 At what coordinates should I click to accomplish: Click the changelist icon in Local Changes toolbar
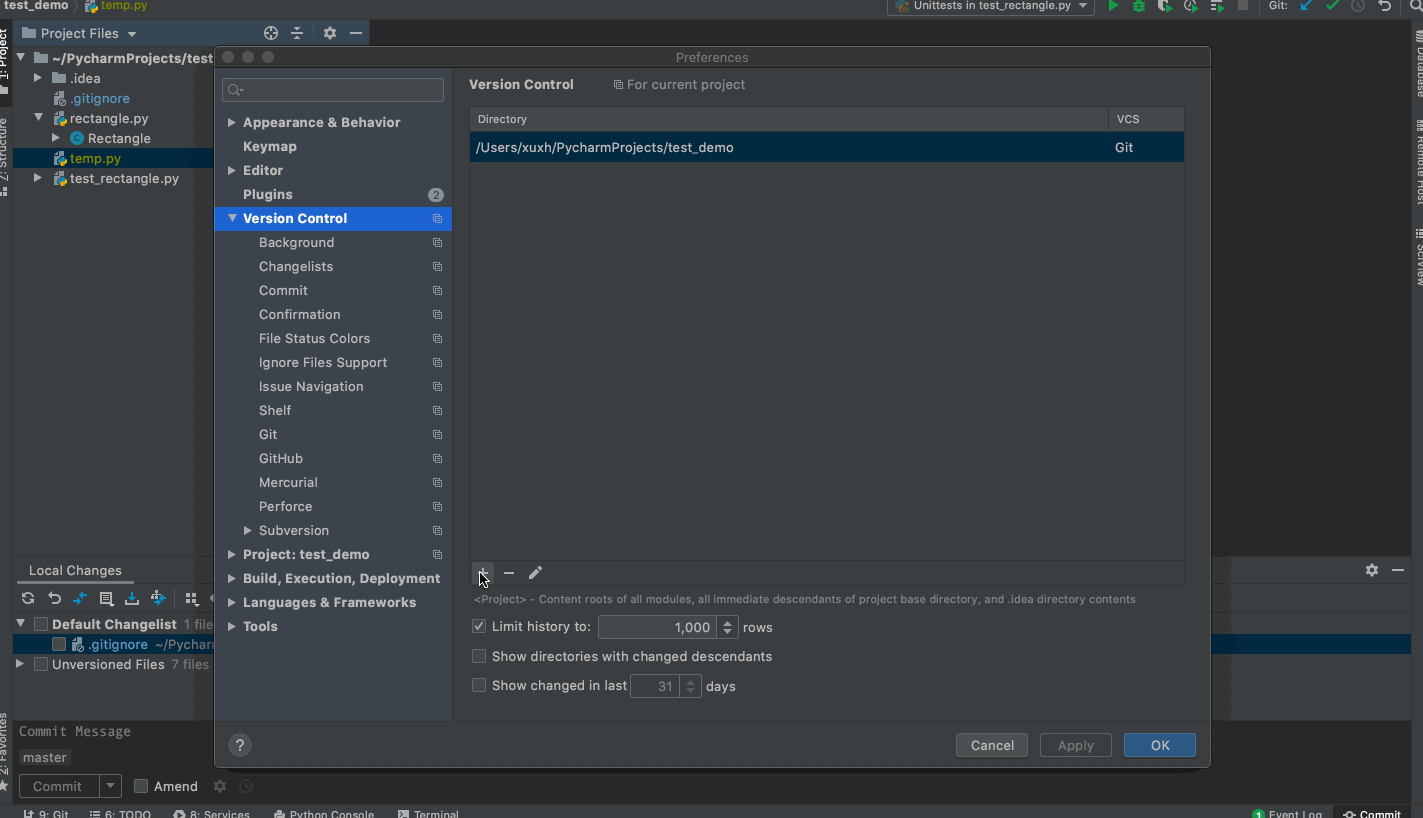pyautogui.click(x=106, y=598)
